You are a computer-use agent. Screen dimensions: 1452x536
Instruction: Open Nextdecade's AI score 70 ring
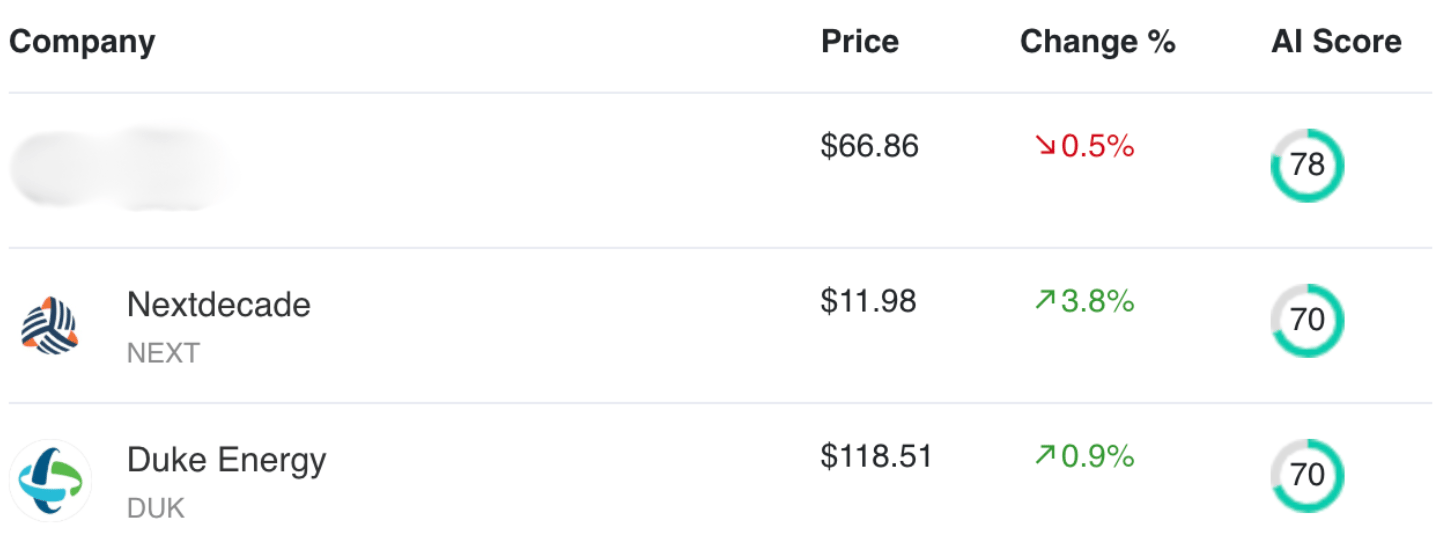1307,321
